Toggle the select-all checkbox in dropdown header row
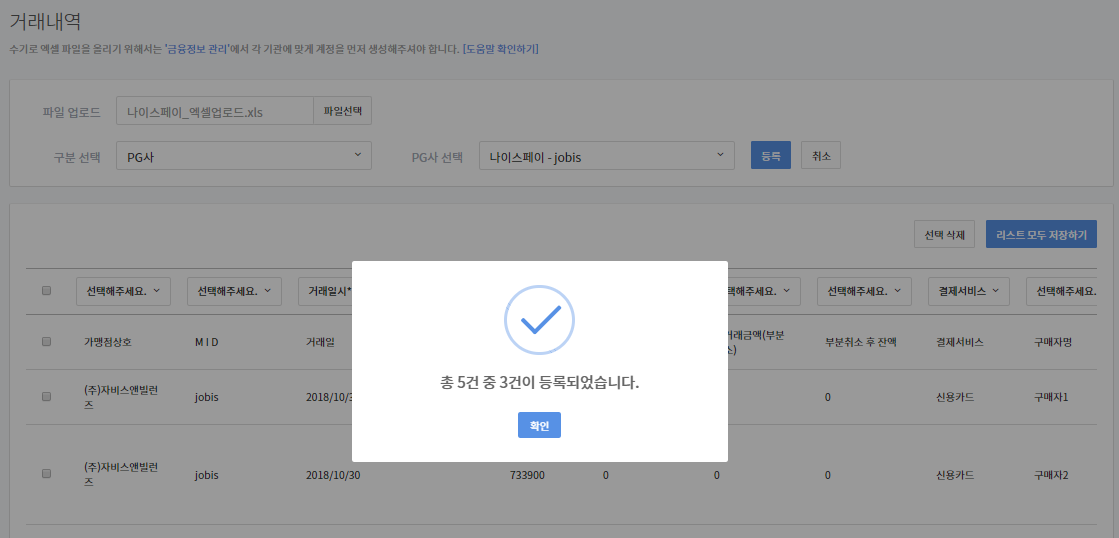Image resolution: width=1119 pixels, height=538 pixels. click(46, 290)
